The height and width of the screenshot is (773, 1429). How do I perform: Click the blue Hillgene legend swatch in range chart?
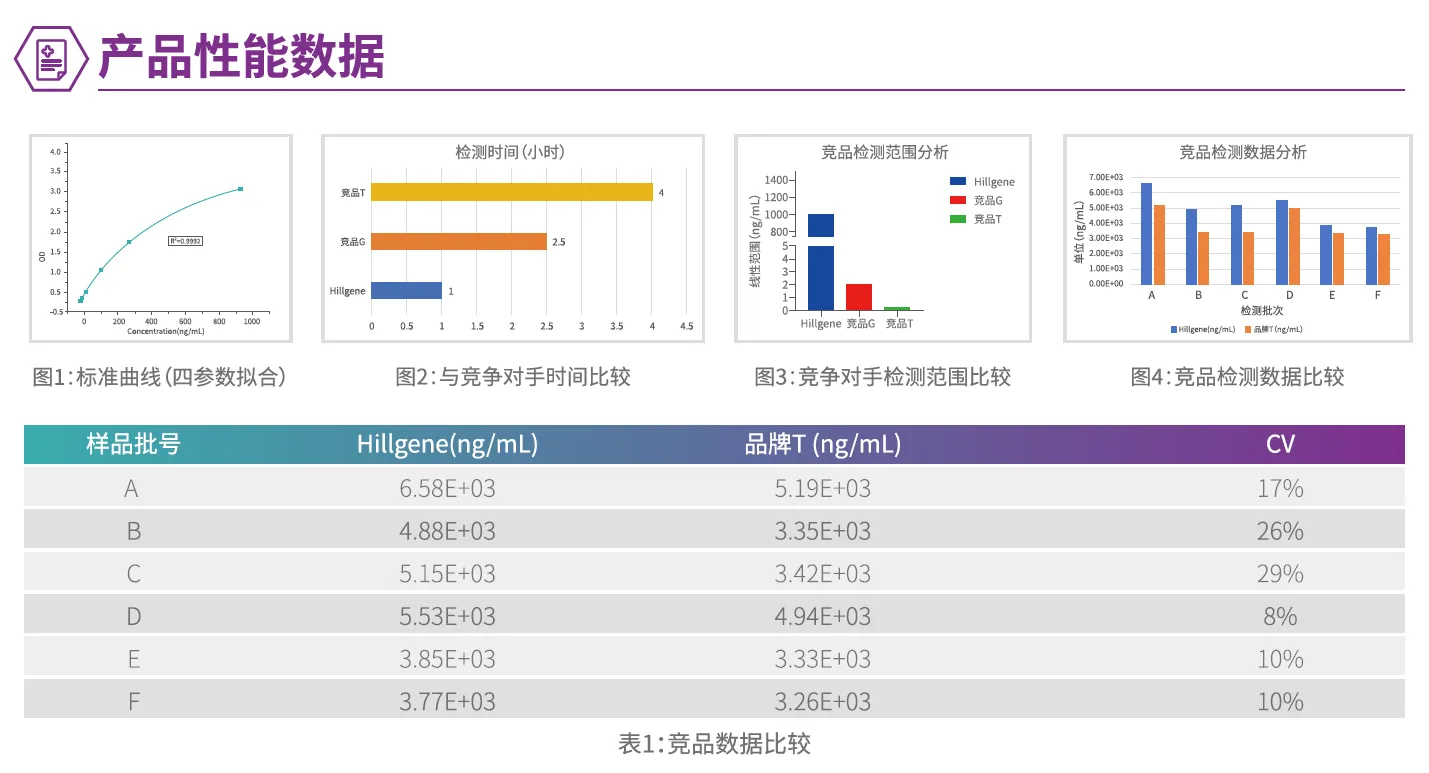pyautogui.click(x=958, y=182)
